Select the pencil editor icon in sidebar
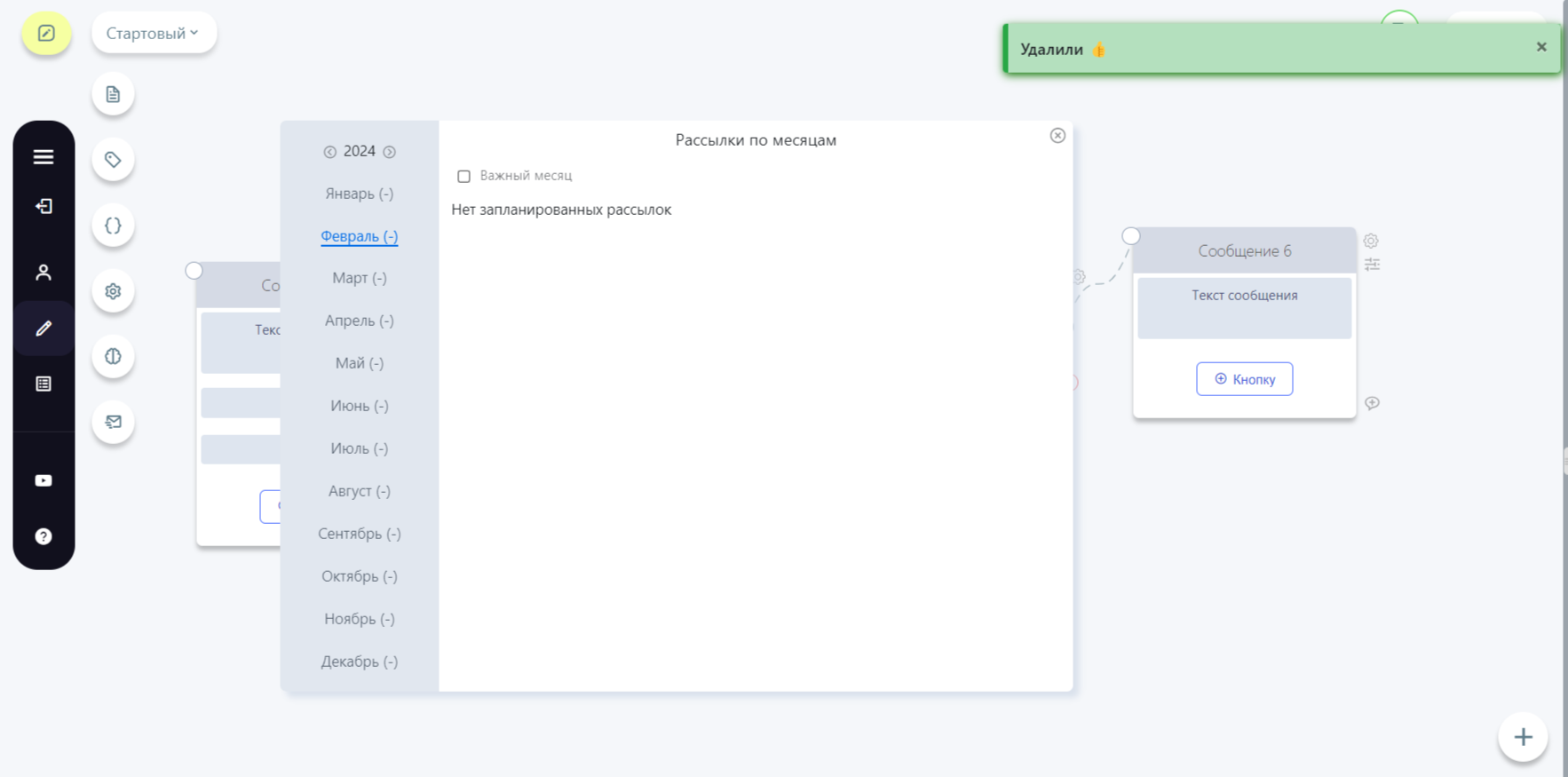 tap(44, 329)
